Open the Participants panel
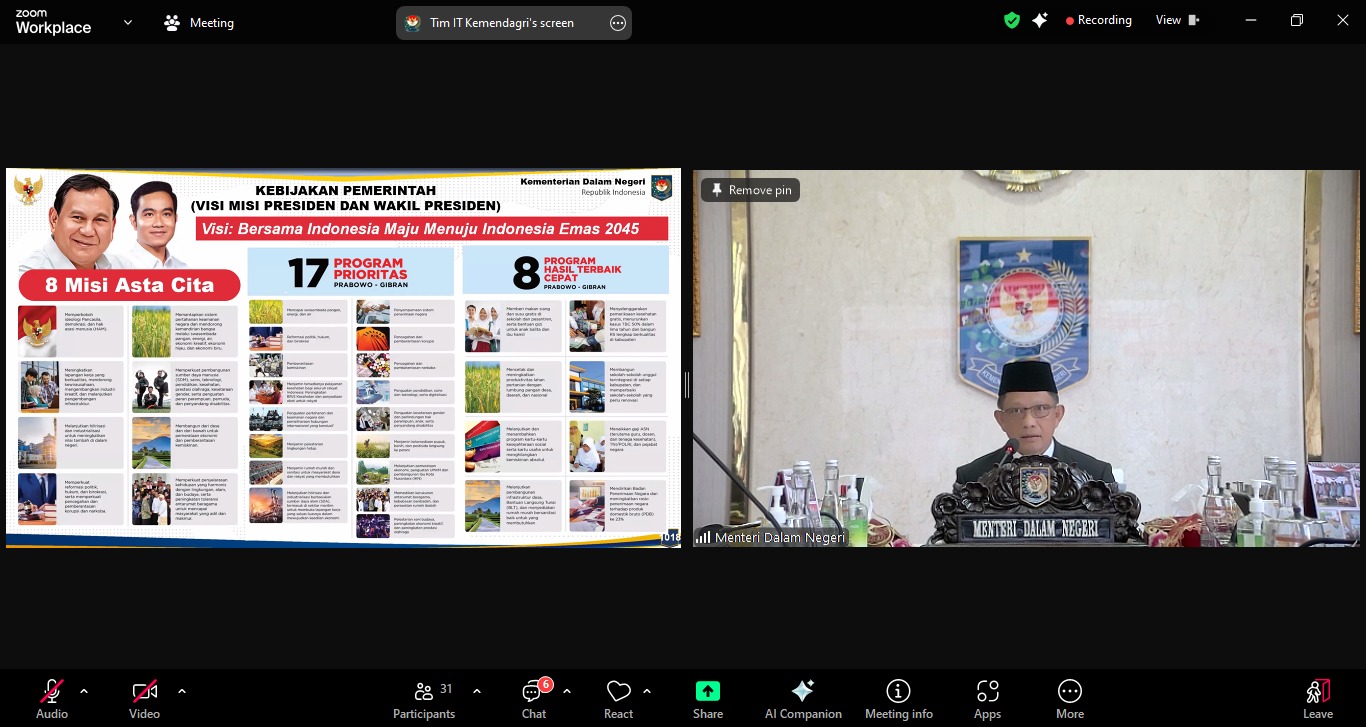Image resolution: width=1366 pixels, height=727 pixels. pyautogui.click(x=424, y=699)
